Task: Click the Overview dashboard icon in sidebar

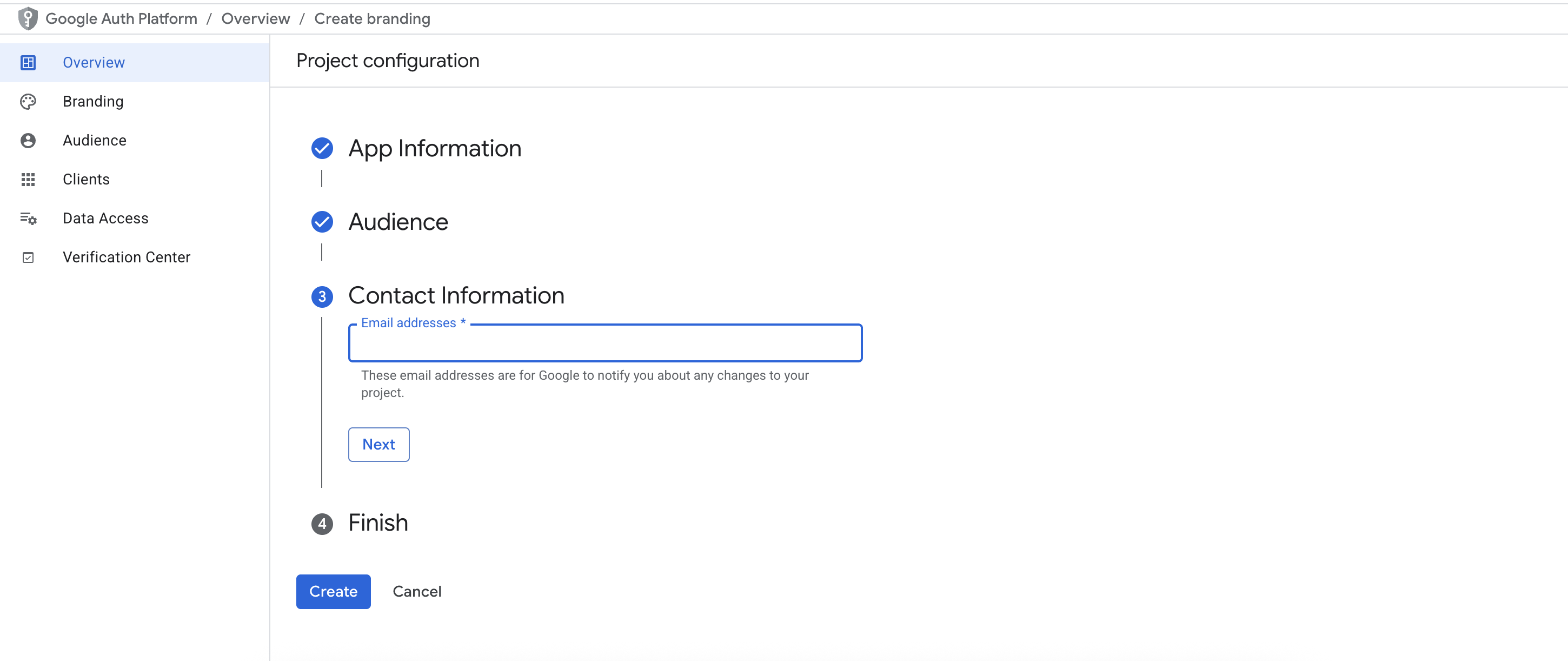Action: pos(28,62)
